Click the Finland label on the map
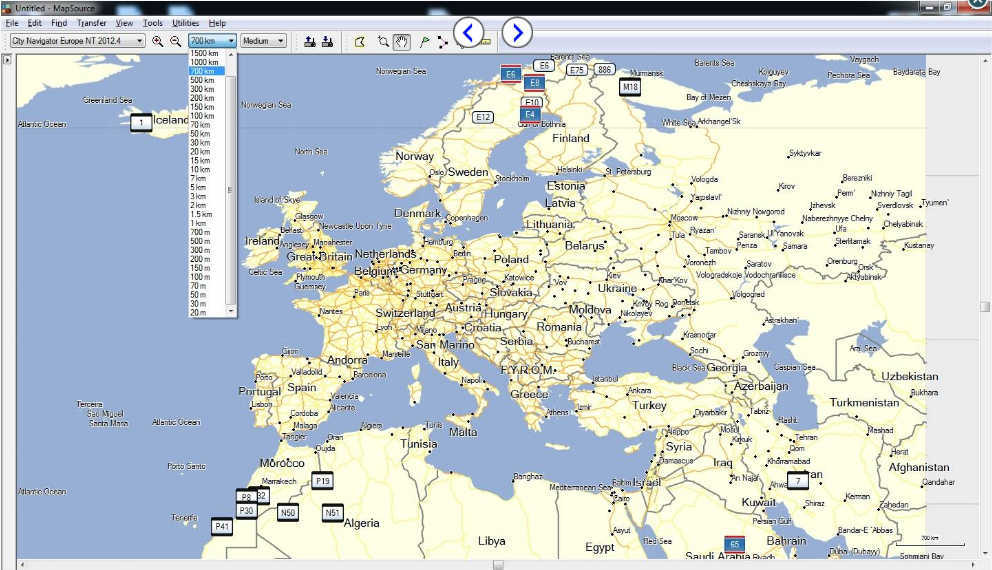Viewport: 992px width, 570px height. coord(571,138)
